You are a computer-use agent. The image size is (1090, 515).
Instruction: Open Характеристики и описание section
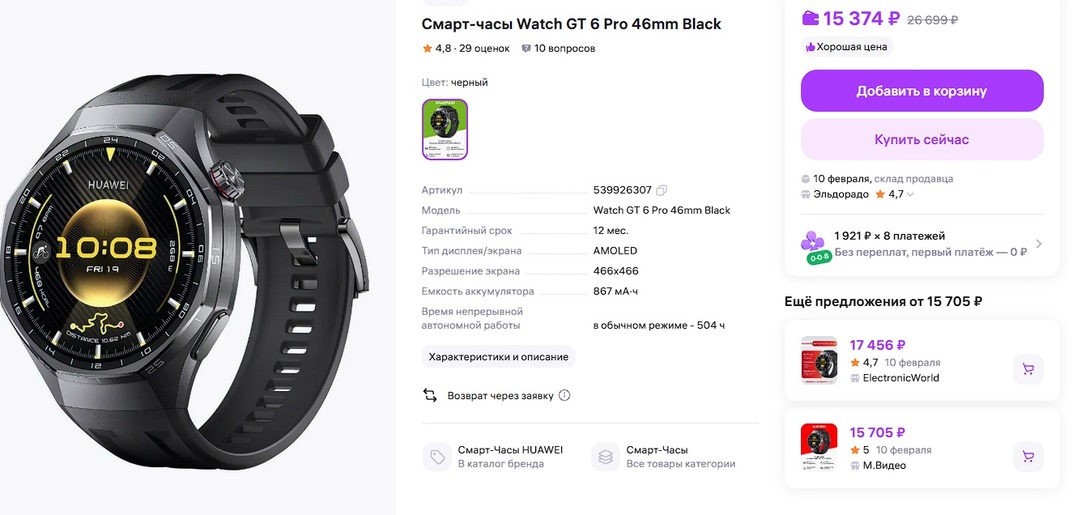tap(498, 357)
